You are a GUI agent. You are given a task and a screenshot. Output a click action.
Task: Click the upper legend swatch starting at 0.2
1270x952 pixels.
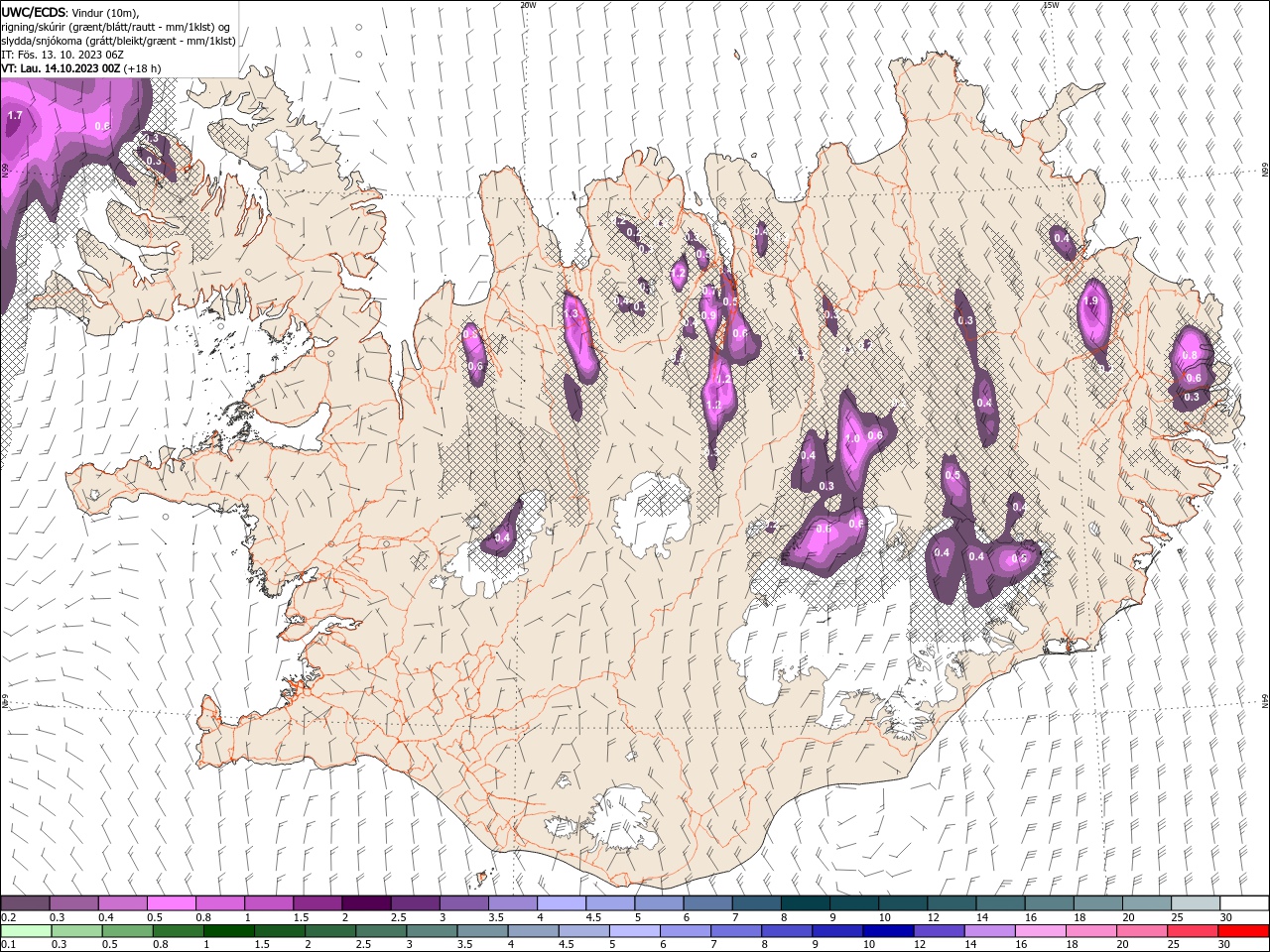coord(26,903)
